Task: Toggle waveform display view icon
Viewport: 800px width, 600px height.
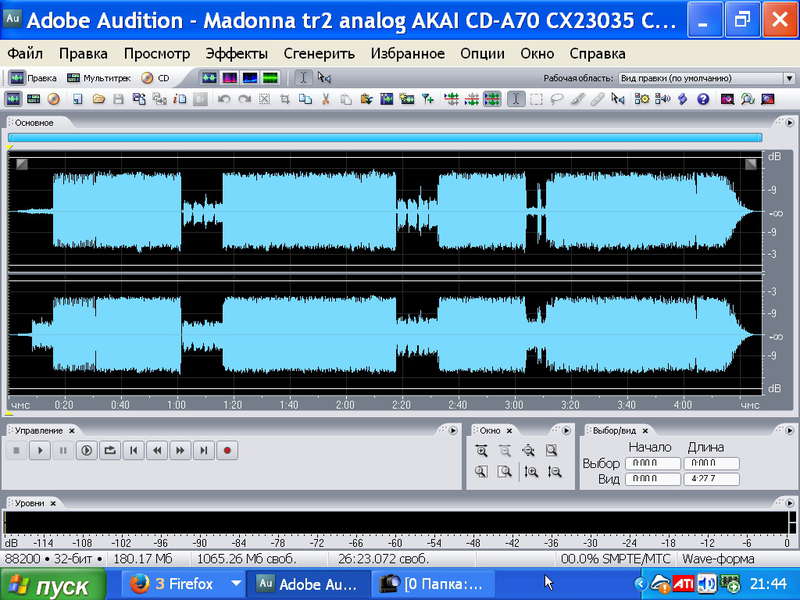Action: pos(209,78)
